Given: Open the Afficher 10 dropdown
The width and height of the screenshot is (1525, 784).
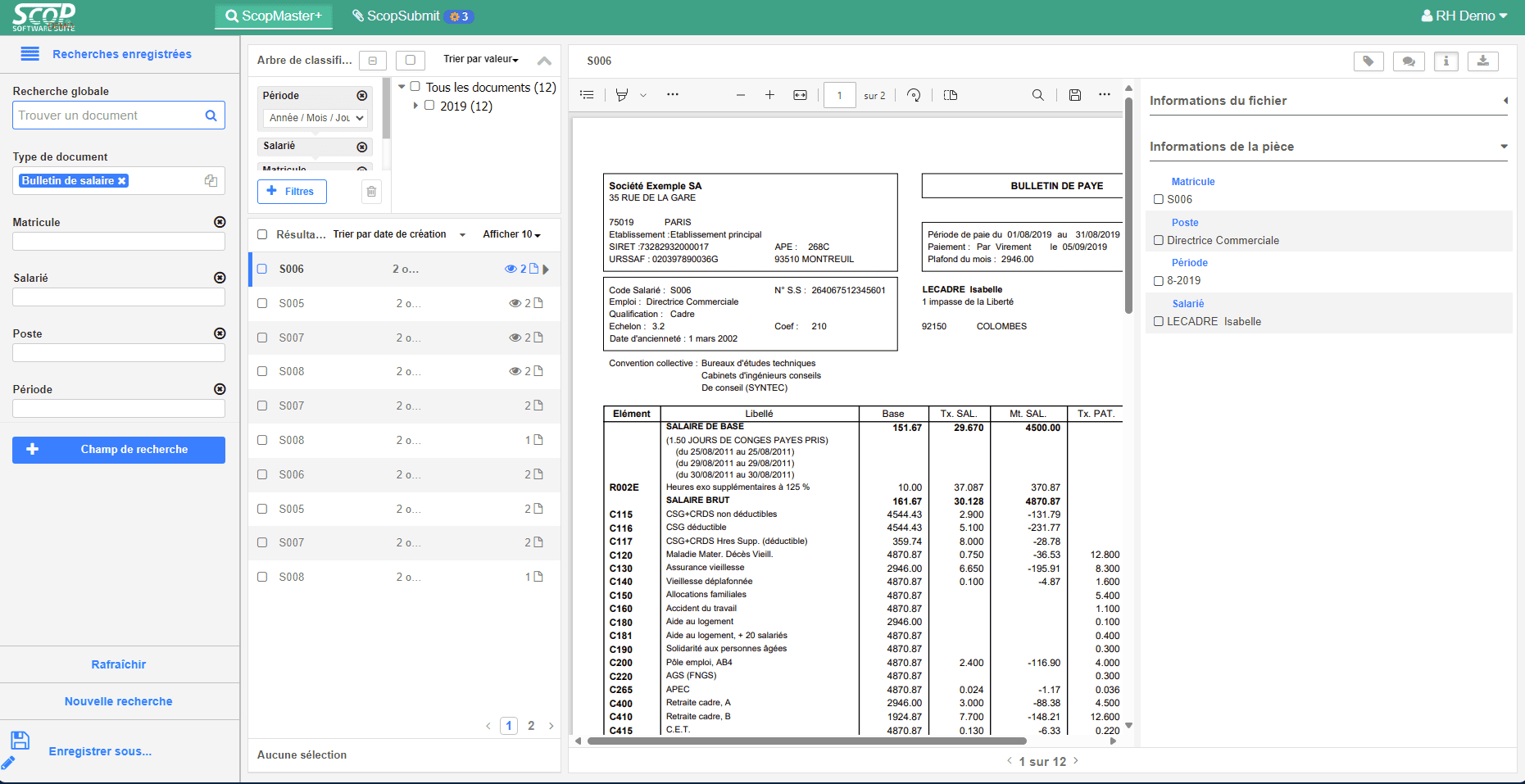Looking at the screenshot, I should 512,234.
